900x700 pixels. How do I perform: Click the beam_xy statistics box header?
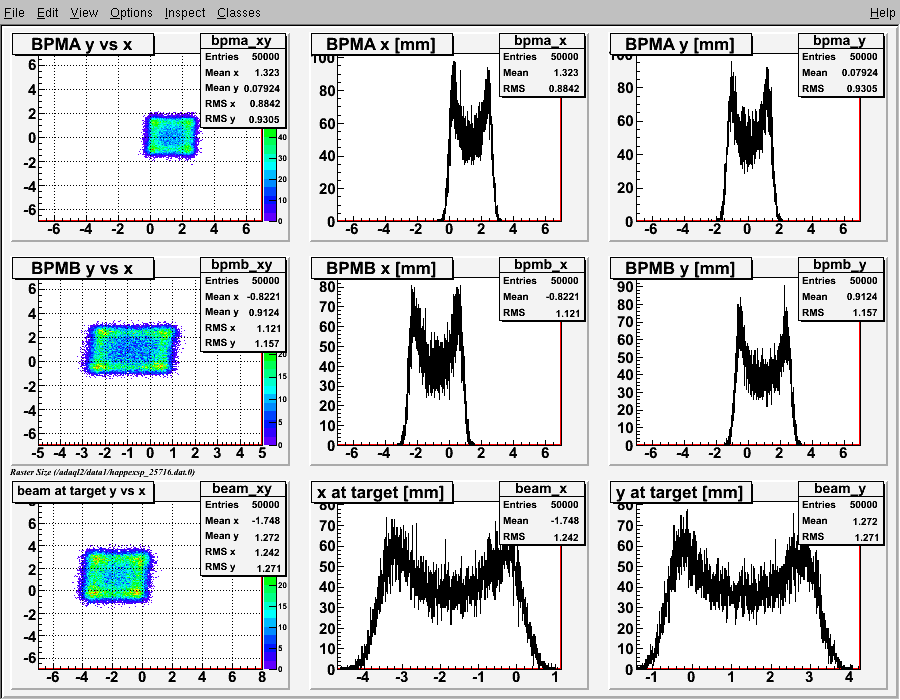[x=242, y=488]
